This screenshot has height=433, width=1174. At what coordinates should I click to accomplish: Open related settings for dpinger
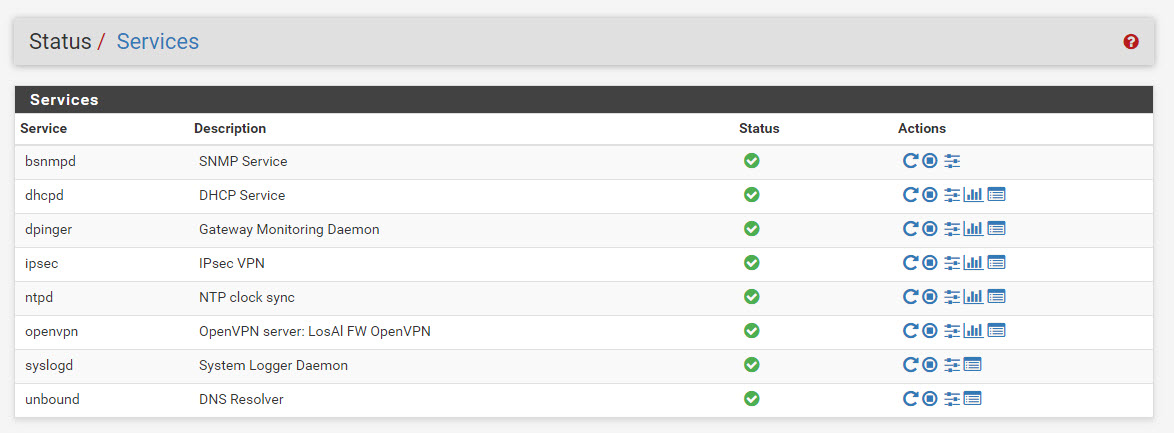coord(952,228)
